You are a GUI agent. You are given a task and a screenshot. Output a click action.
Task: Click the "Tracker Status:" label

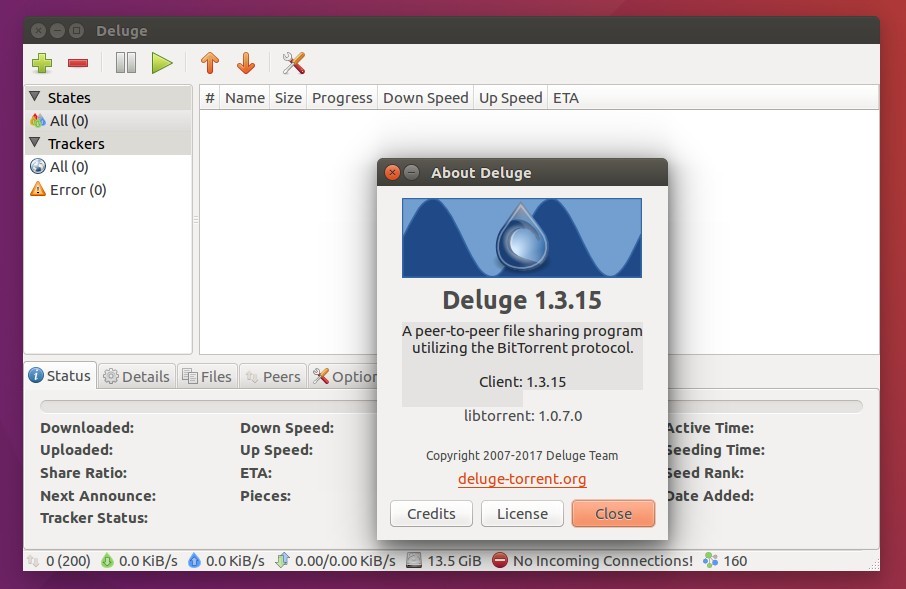point(94,518)
